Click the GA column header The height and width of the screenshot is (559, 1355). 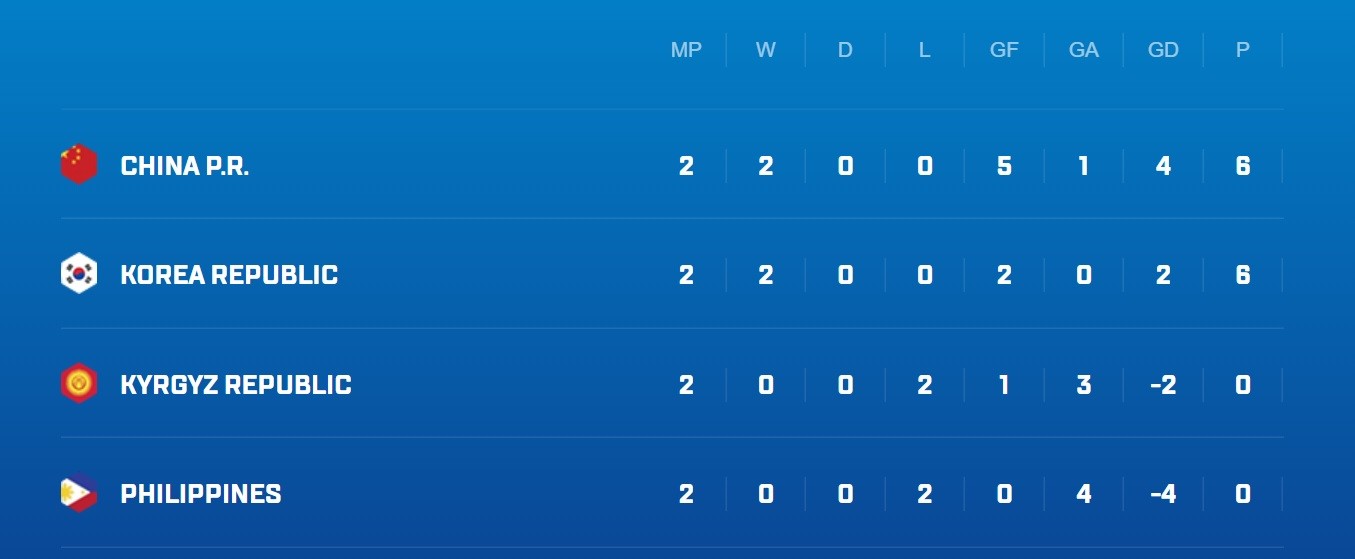[x=1084, y=50]
